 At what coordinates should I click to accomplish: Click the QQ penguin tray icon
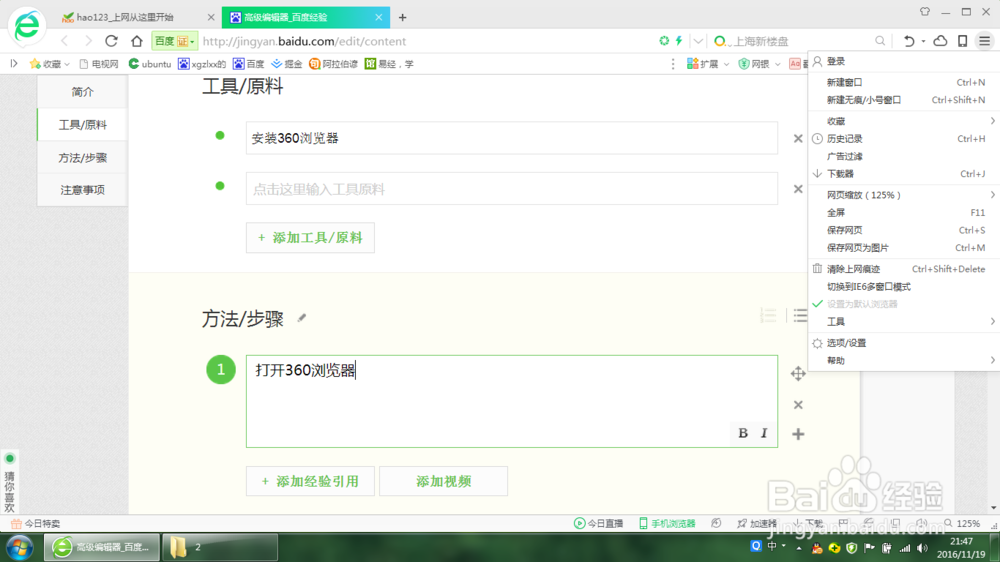[x=816, y=547]
